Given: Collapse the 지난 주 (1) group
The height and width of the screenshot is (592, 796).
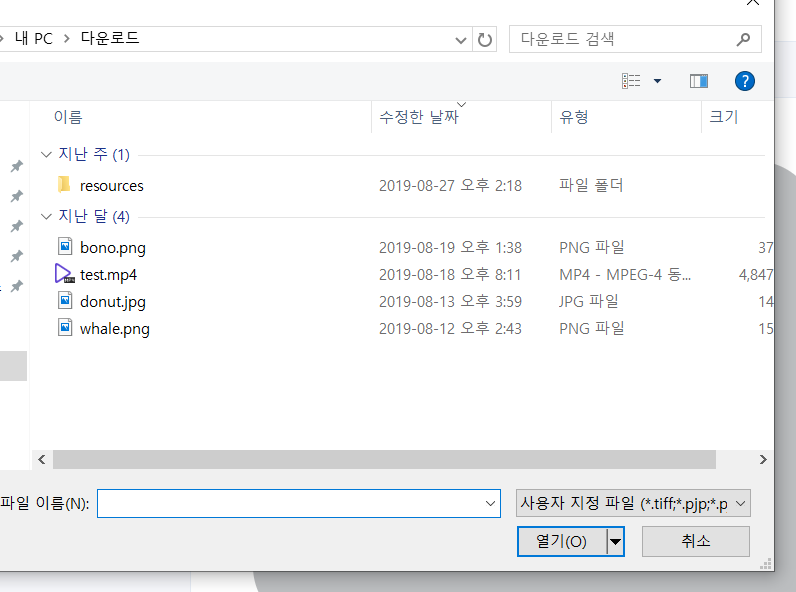Looking at the screenshot, I should click(x=46, y=154).
